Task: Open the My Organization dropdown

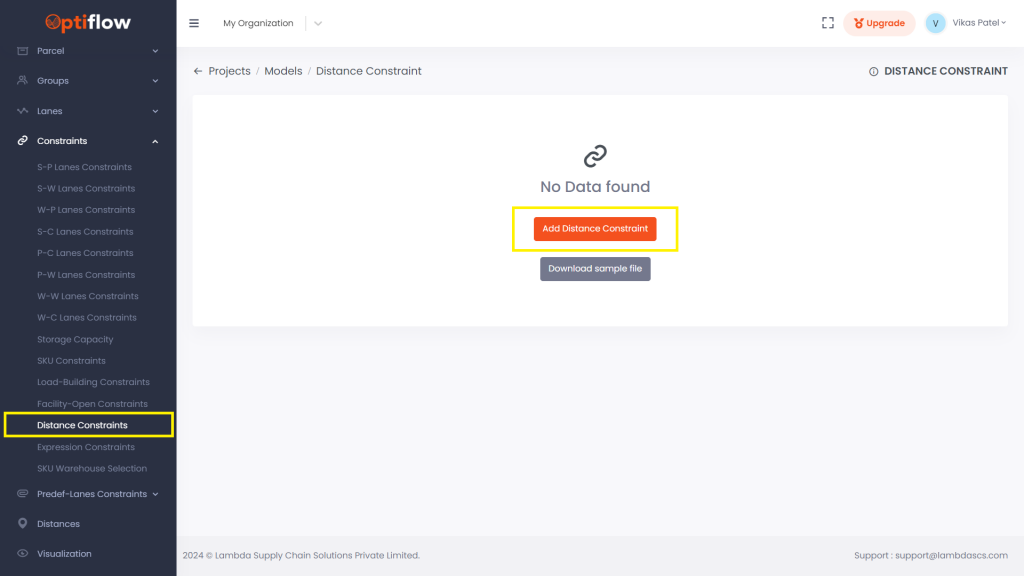Action: click(x=318, y=23)
